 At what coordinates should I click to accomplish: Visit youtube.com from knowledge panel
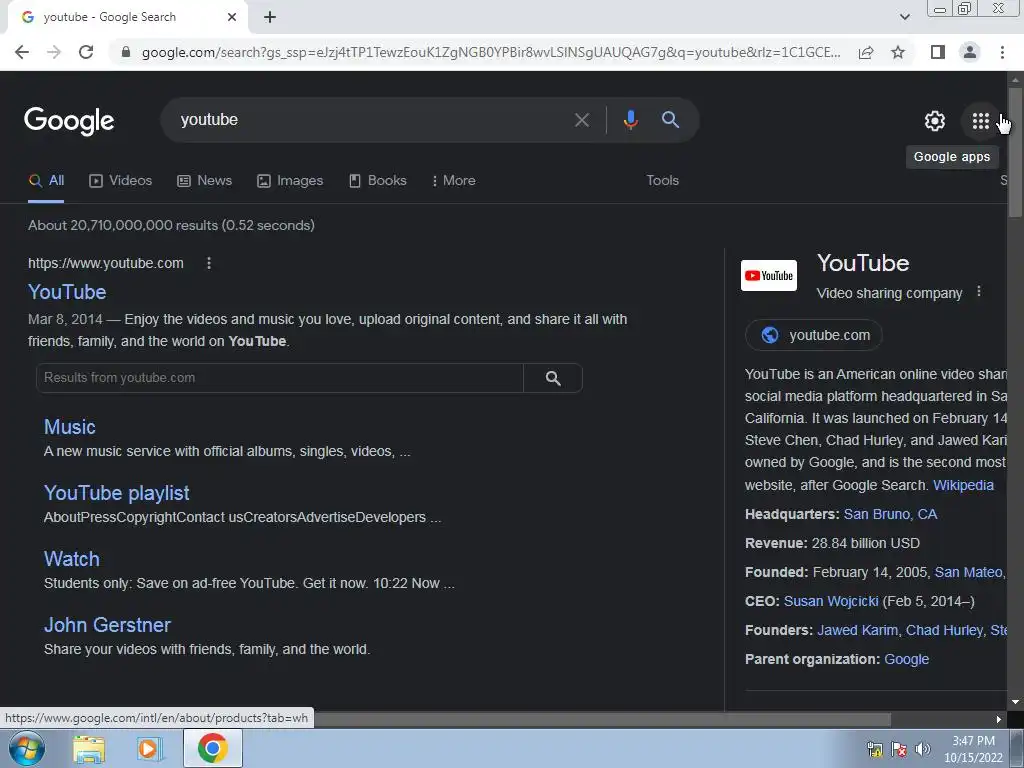tap(814, 335)
